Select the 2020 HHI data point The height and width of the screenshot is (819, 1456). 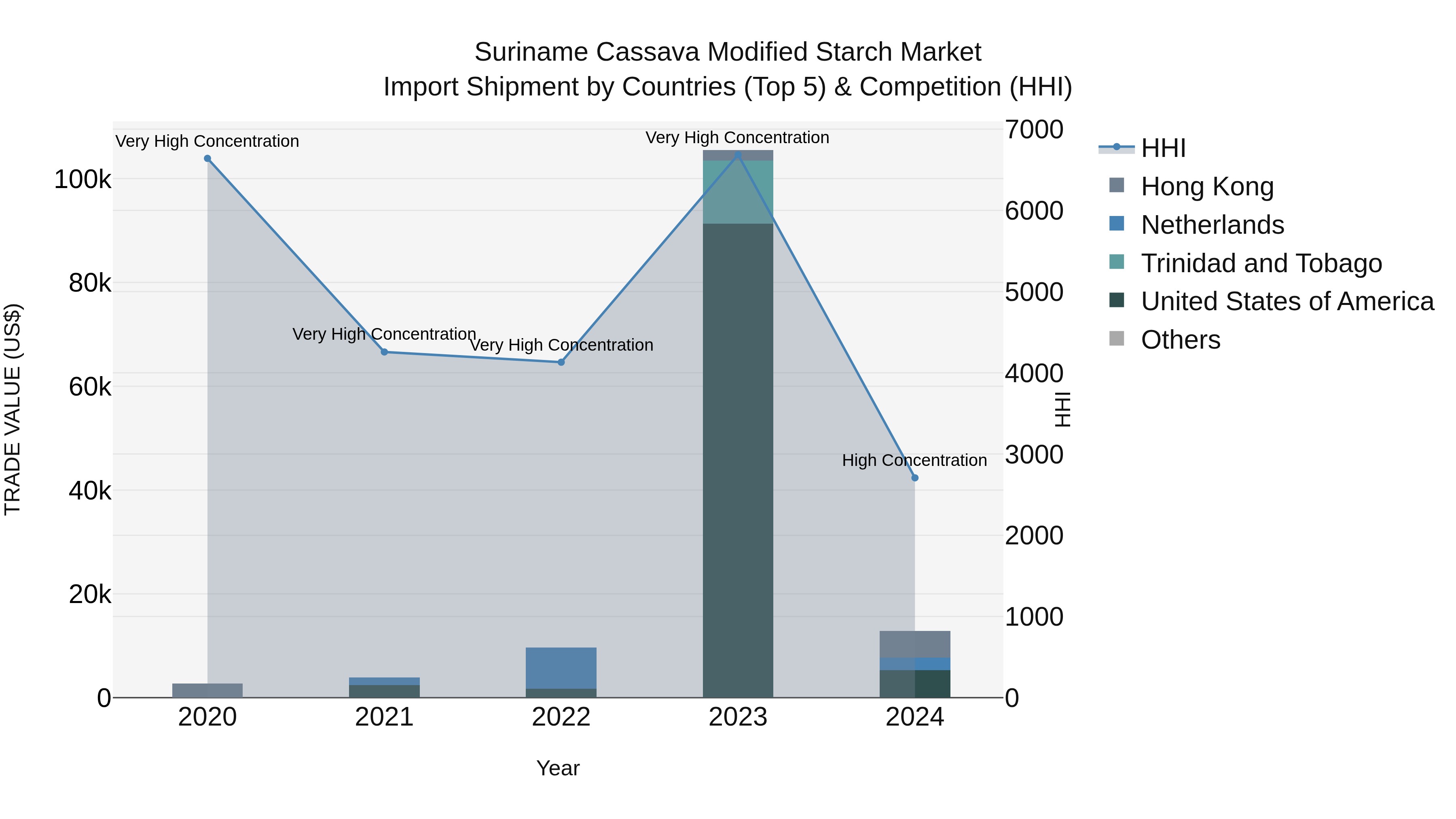[207, 159]
